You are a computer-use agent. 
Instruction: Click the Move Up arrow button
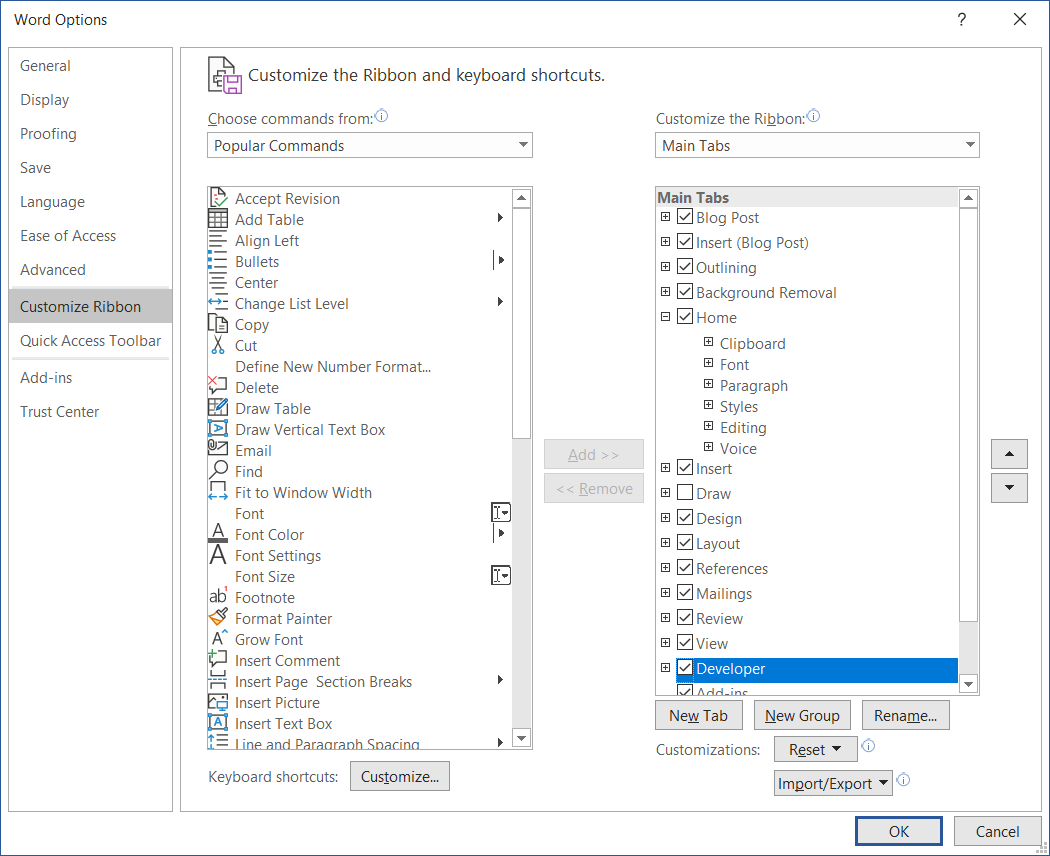(1009, 454)
